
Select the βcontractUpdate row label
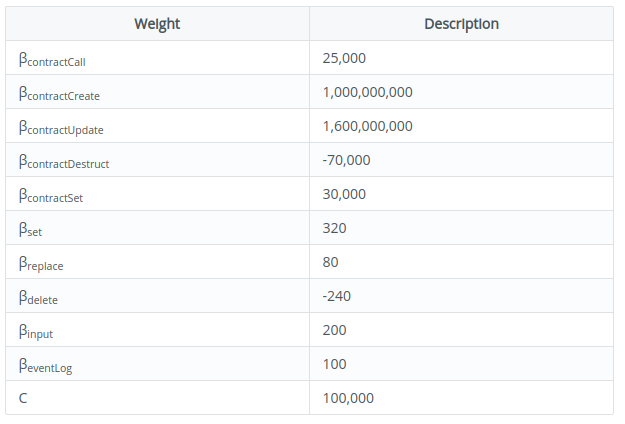(x=61, y=127)
